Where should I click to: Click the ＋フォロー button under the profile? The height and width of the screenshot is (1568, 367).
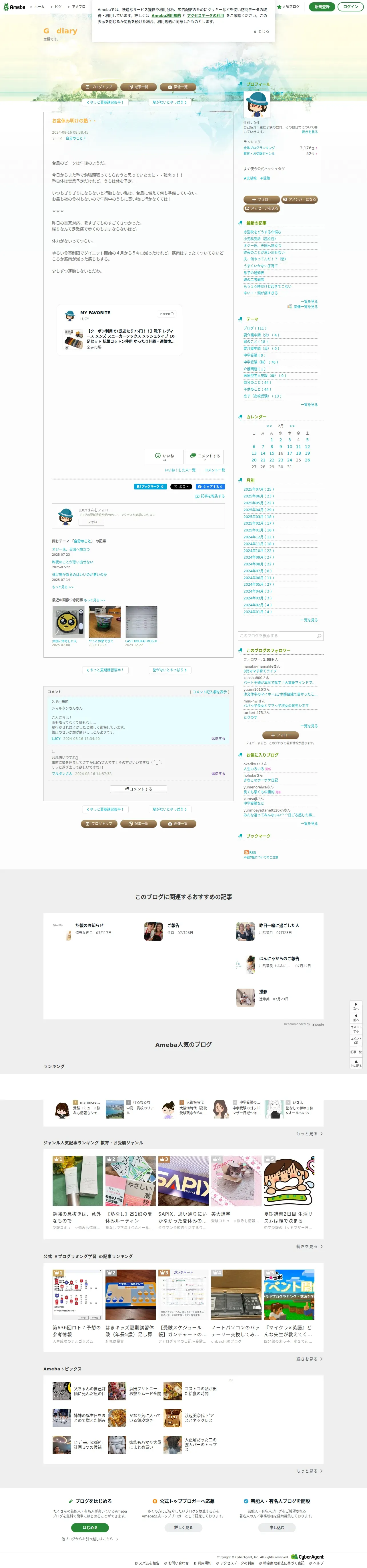[262, 199]
